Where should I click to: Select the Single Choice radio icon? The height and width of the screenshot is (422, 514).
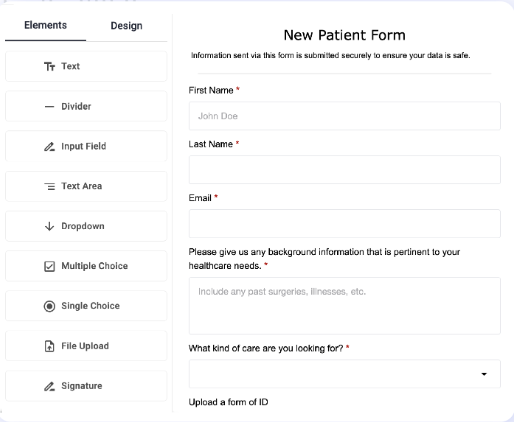click(49, 306)
